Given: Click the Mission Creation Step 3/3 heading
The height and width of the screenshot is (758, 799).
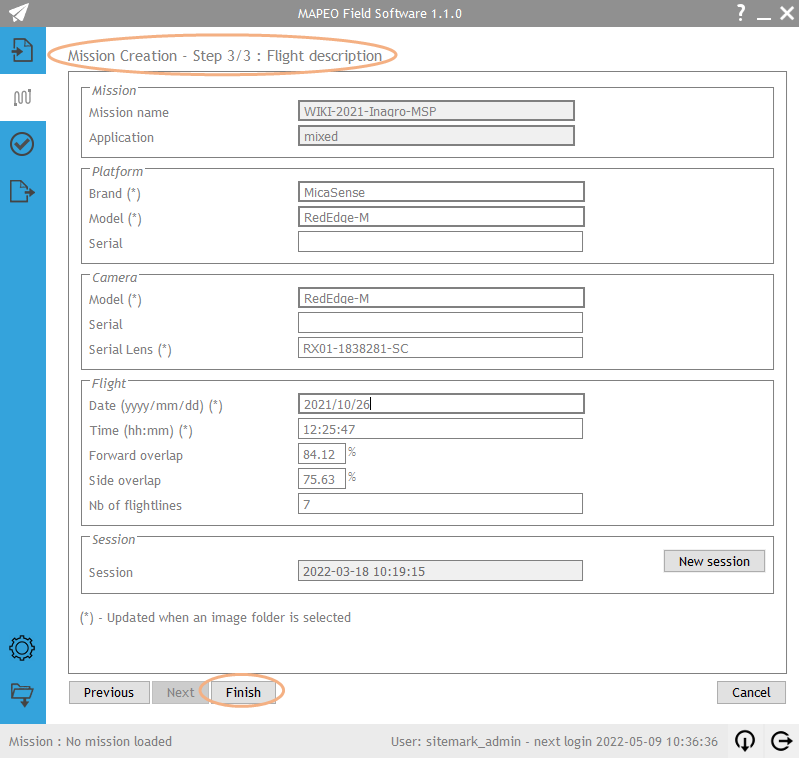Looking at the screenshot, I should click(225, 56).
